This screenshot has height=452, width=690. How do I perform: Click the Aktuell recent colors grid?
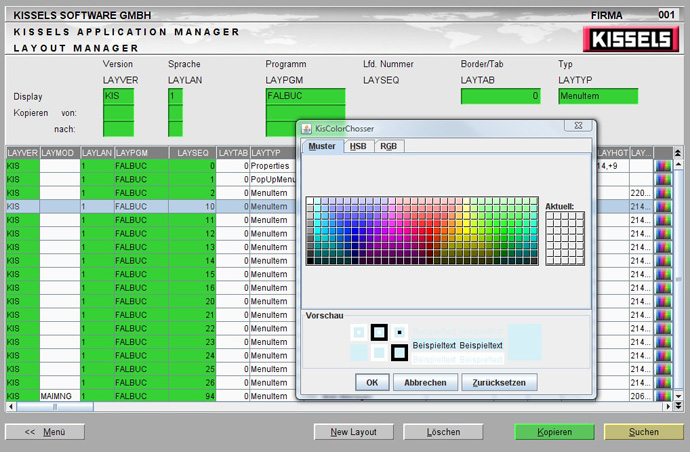tap(565, 238)
